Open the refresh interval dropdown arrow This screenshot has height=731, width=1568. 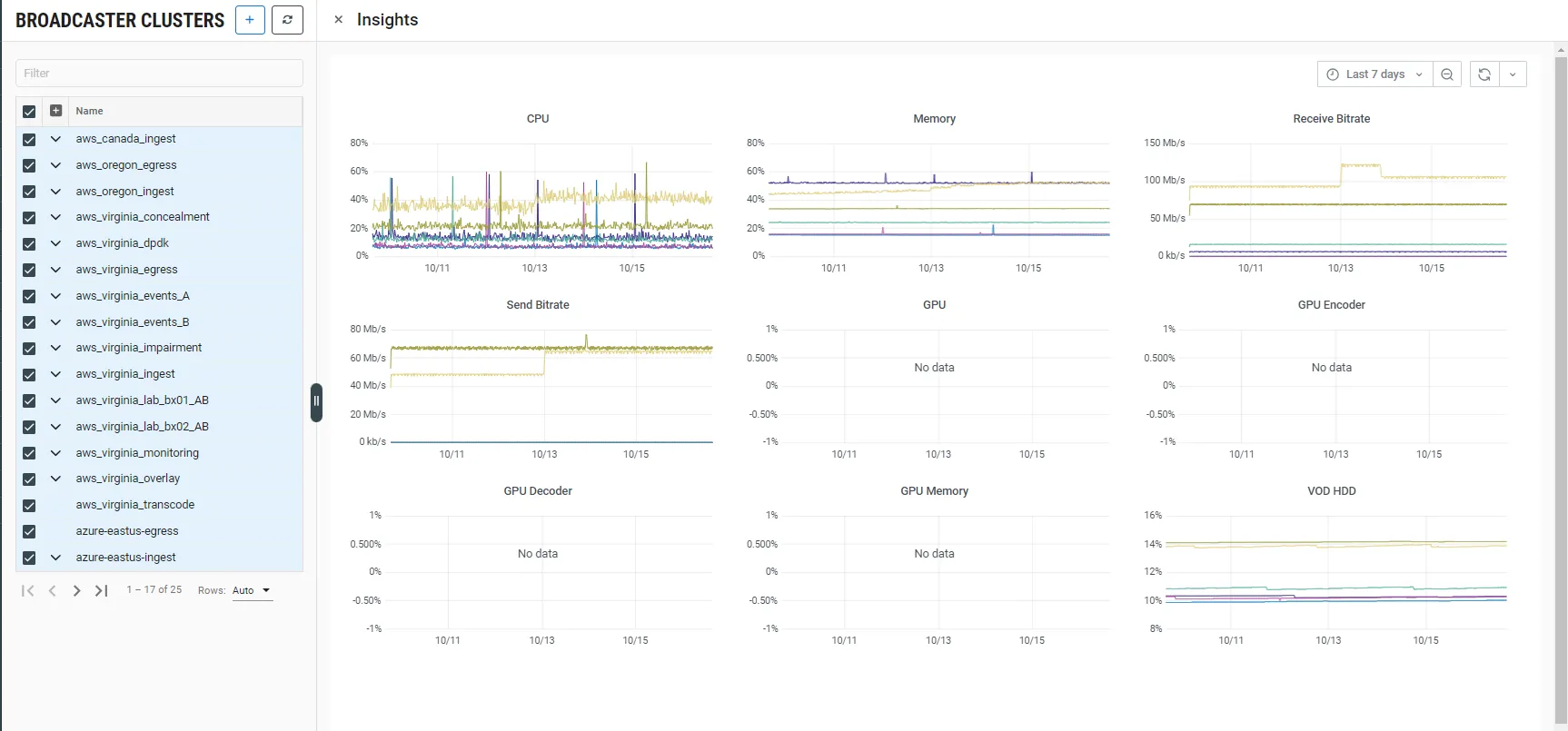(1513, 74)
